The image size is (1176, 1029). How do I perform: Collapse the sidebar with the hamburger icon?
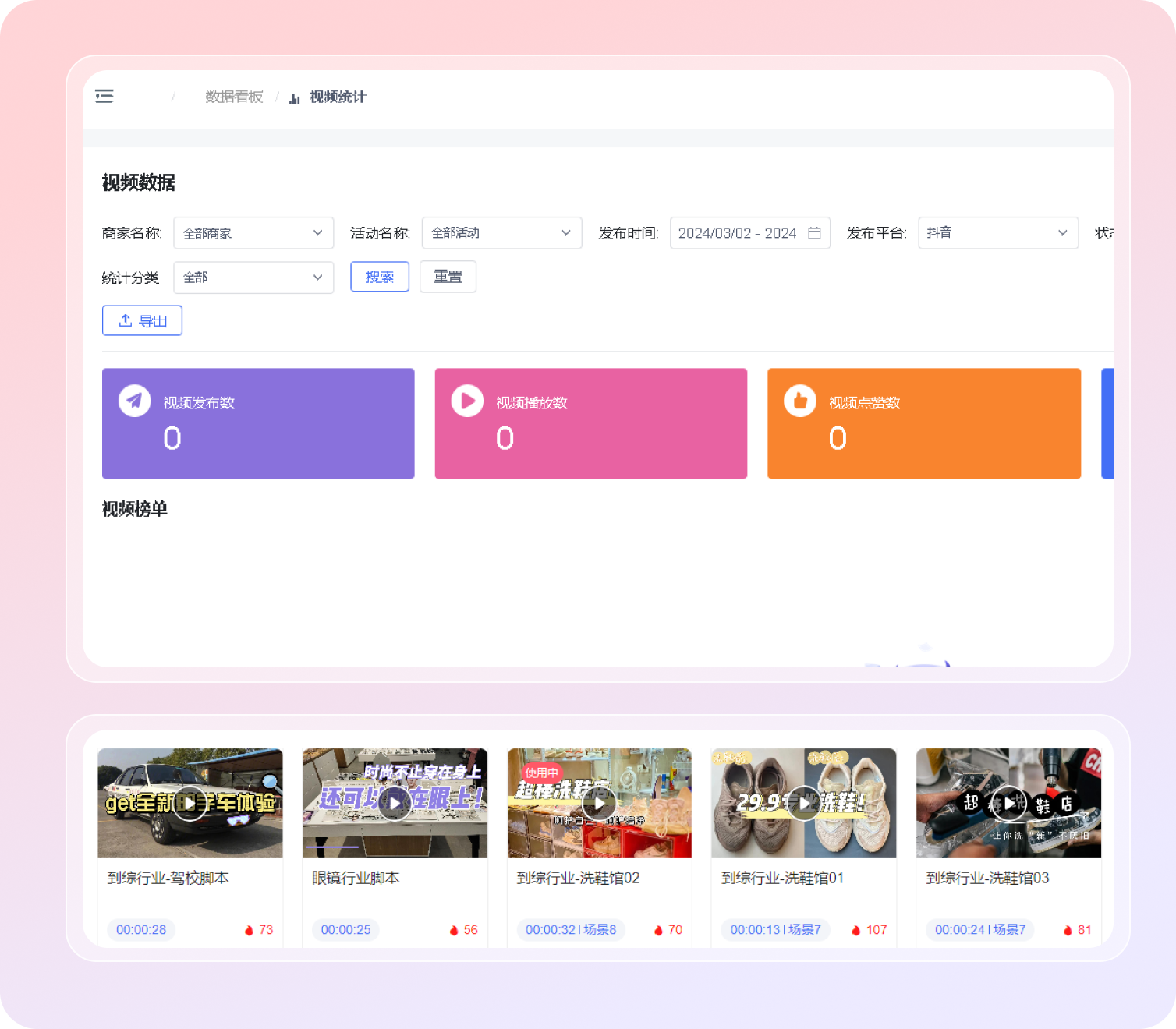tap(104, 96)
